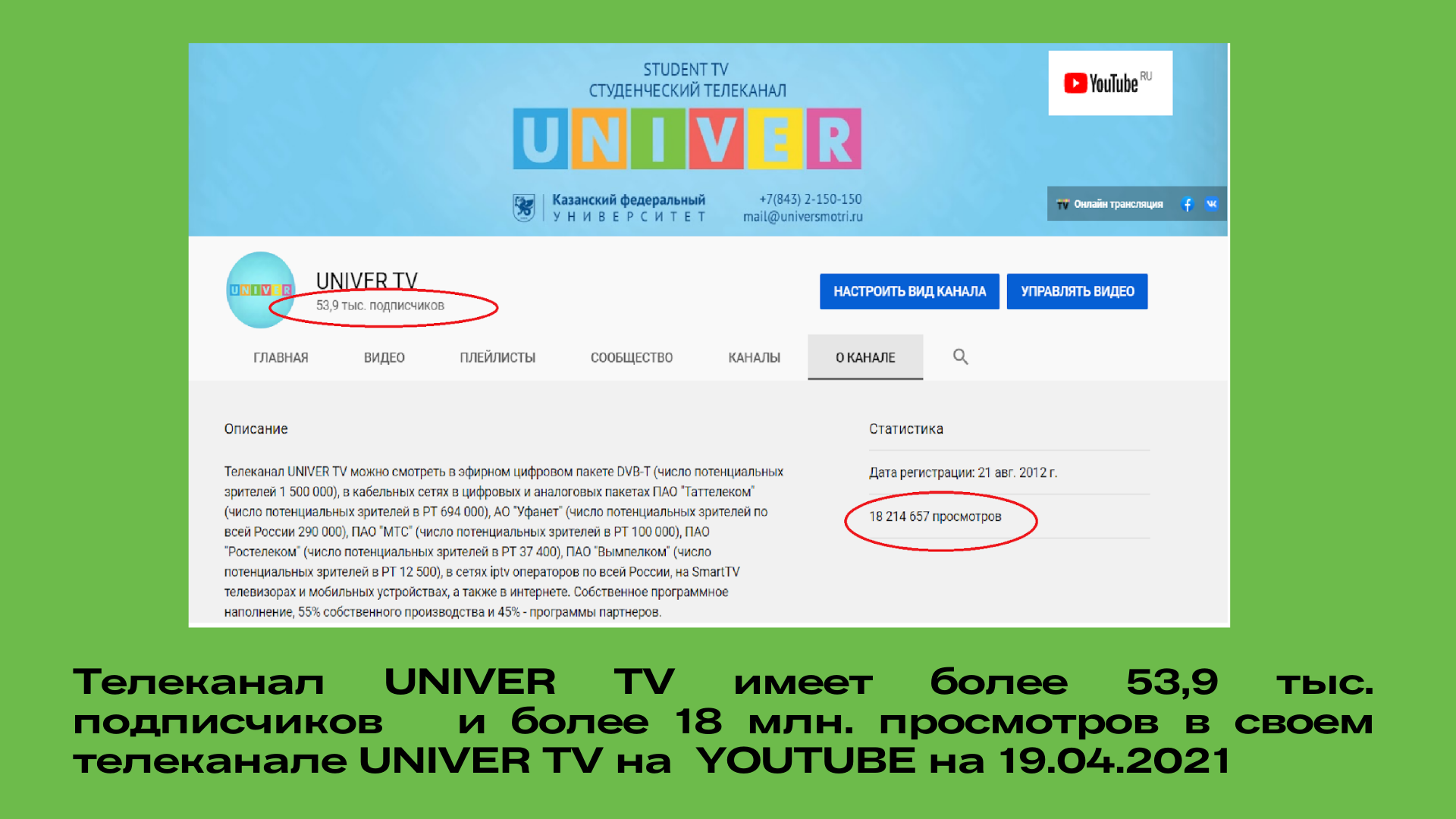Click the 53,9 тыс. подписчиков text
The width and height of the screenshot is (1456, 819).
(380, 306)
